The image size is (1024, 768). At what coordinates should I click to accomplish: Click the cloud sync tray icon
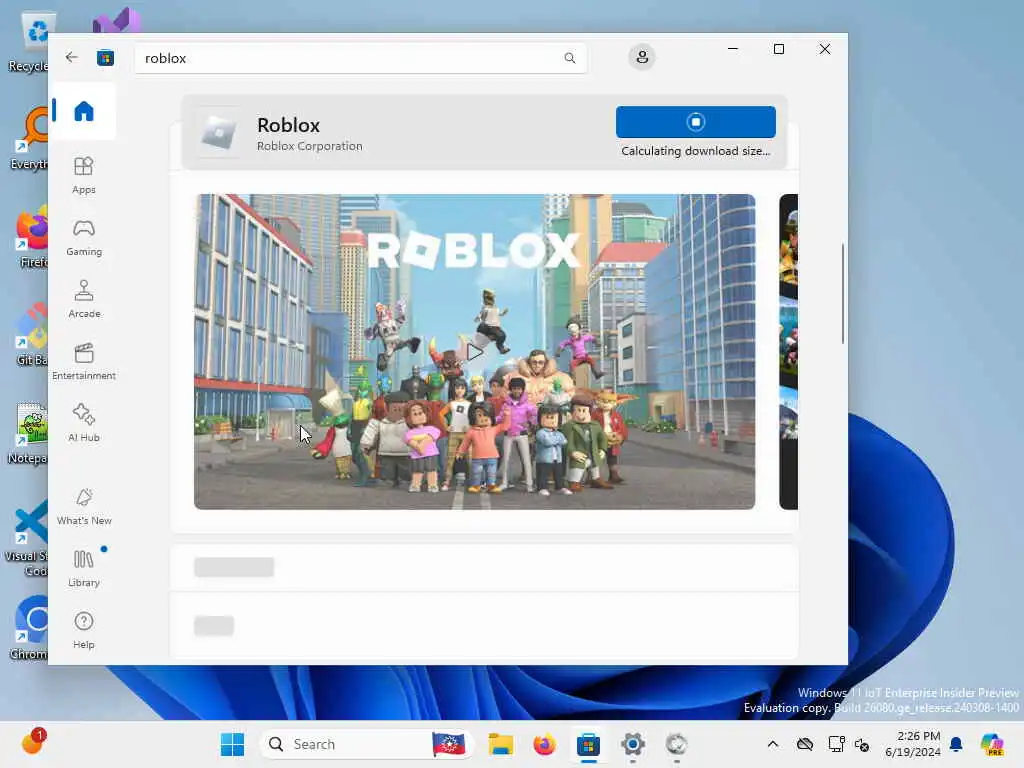[805, 744]
